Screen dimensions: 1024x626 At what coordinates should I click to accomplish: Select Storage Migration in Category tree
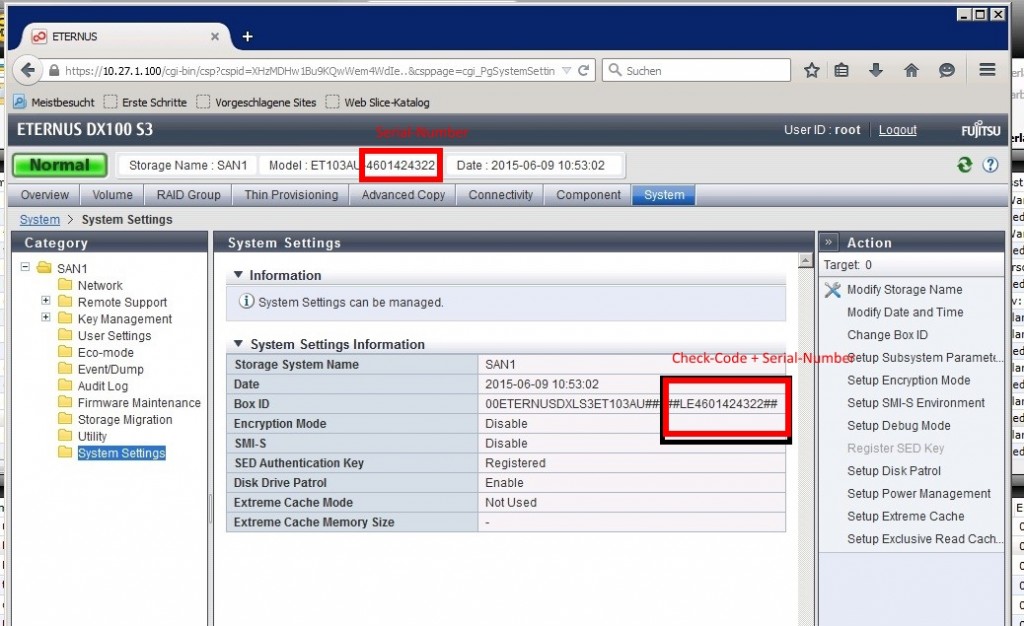click(125, 420)
